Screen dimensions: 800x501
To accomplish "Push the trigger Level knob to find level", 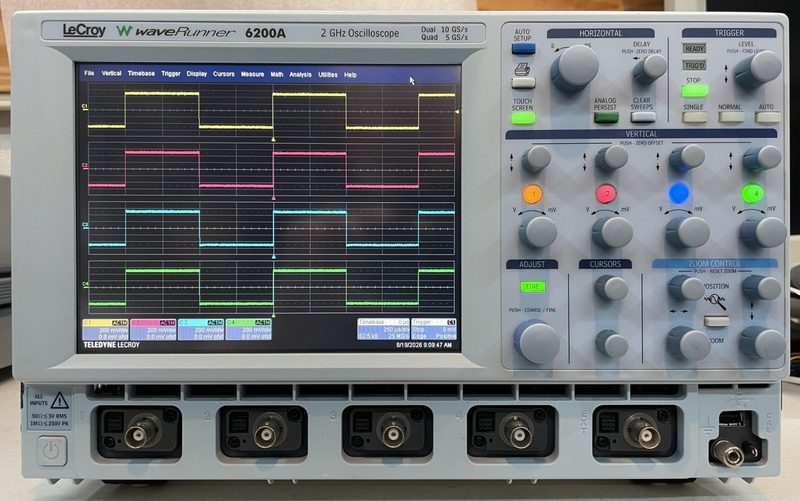I will [758, 70].
